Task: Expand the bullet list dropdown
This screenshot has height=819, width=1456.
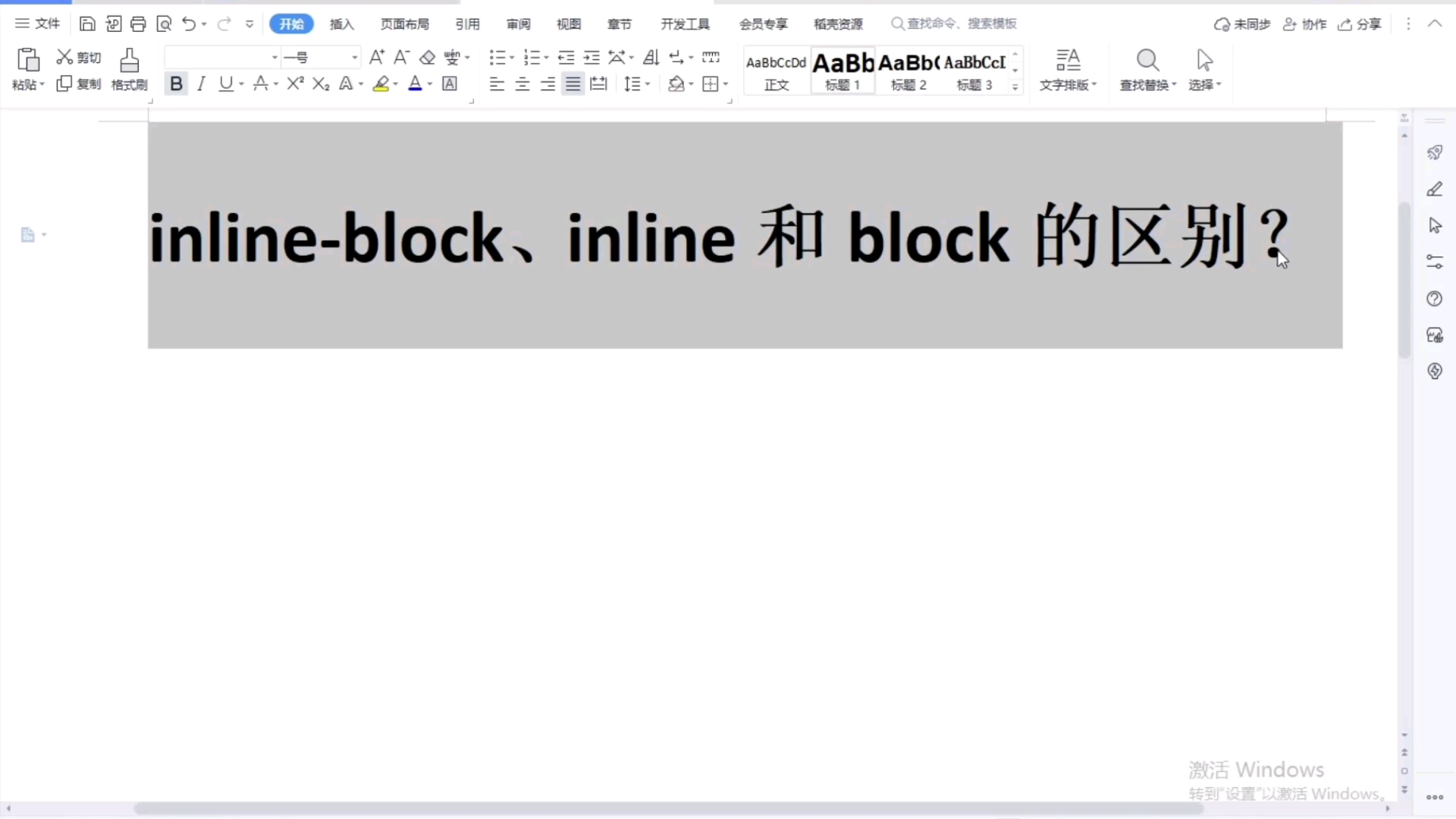Action: click(512, 58)
